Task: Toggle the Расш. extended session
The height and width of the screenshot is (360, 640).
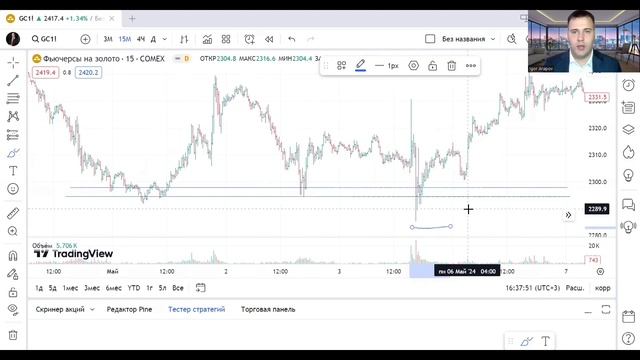Action: (575, 288)
